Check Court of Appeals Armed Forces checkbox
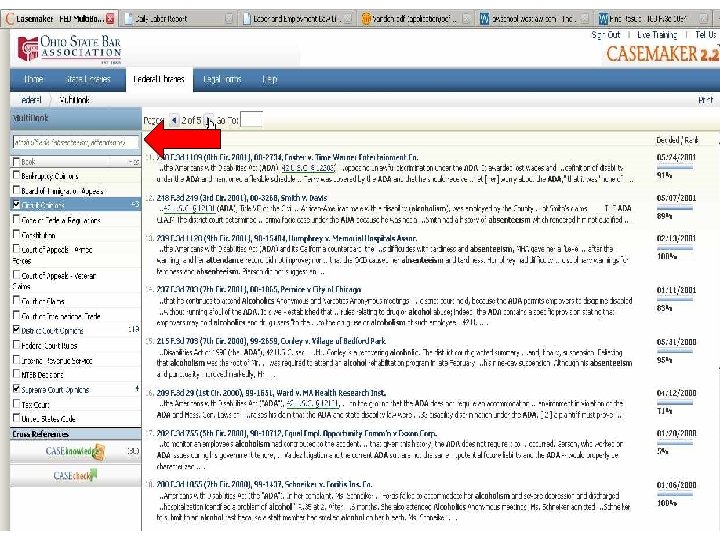The height and width of the screenshot is (540, 720). pyautogui.click(x=17, y=249)
